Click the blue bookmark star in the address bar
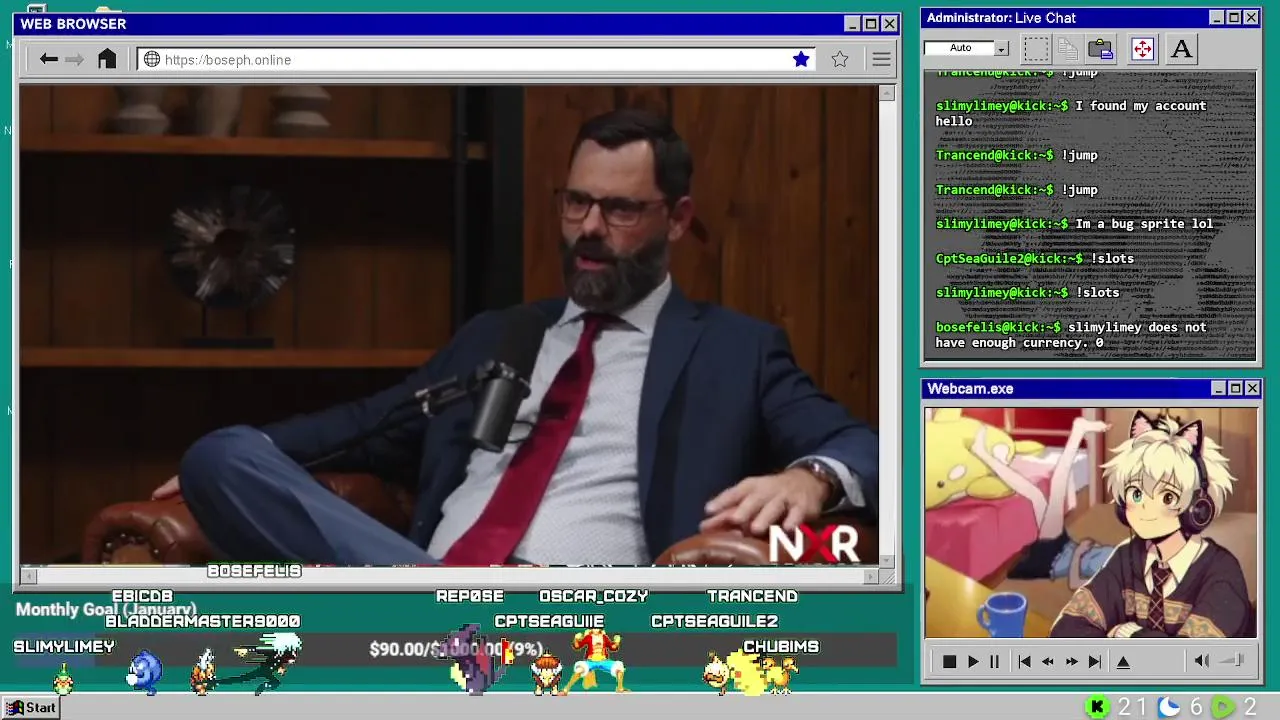This screenshot has height=720, width=1280. 801,60
